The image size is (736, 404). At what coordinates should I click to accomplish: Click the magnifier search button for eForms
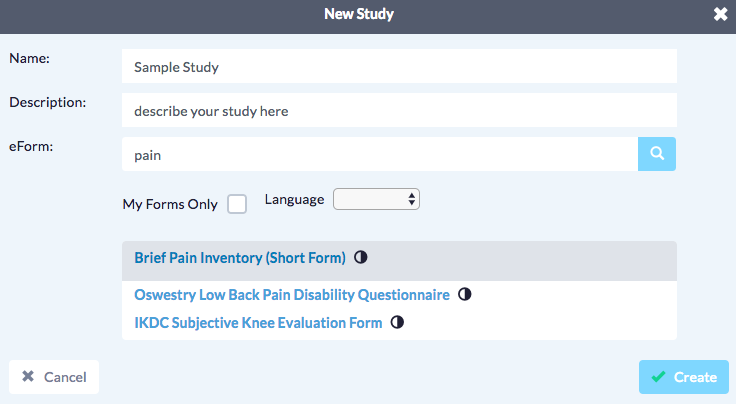coord(657,154)
